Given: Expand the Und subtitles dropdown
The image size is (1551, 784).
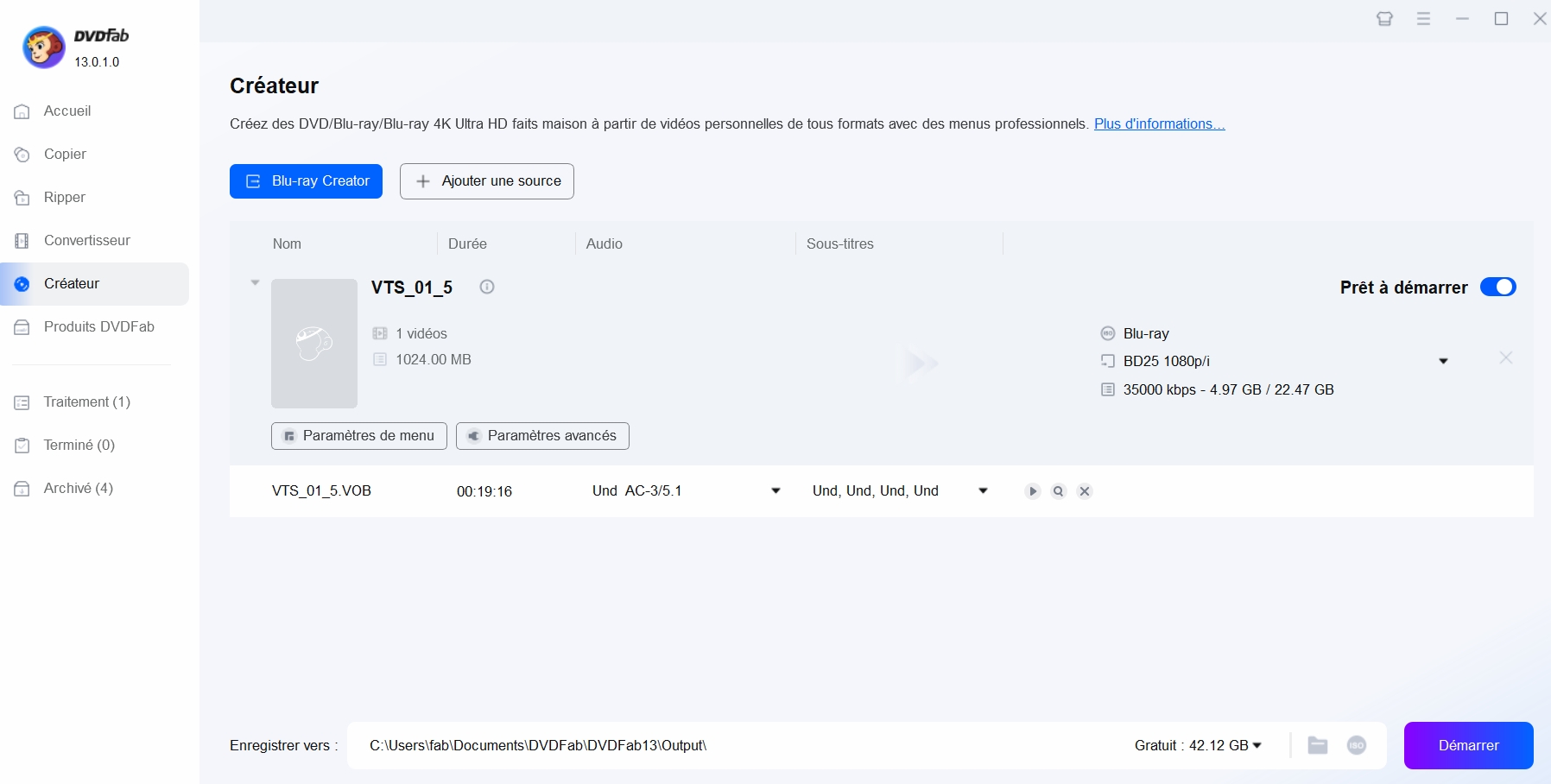Looking at the screenshot, I should coord(983,491).
